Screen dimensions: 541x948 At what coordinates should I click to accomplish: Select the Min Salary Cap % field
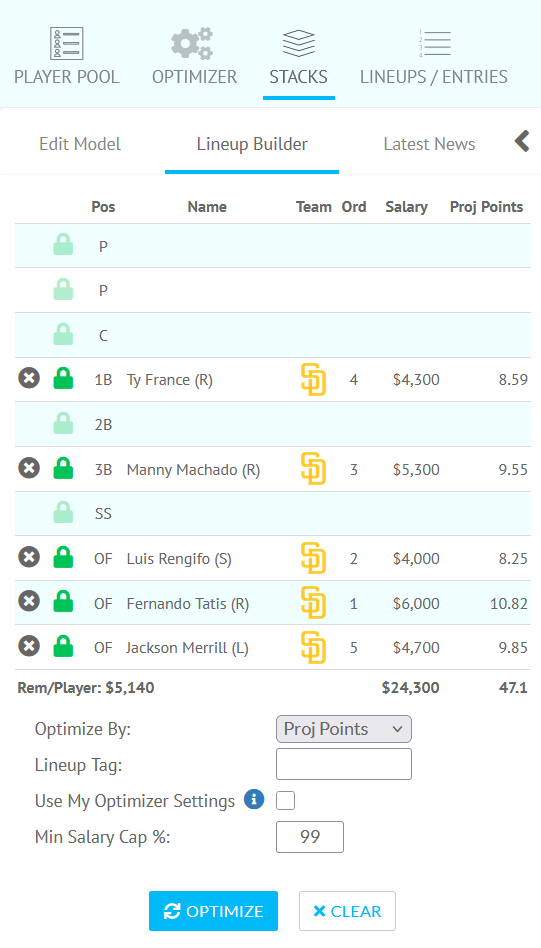coord(309,837)
